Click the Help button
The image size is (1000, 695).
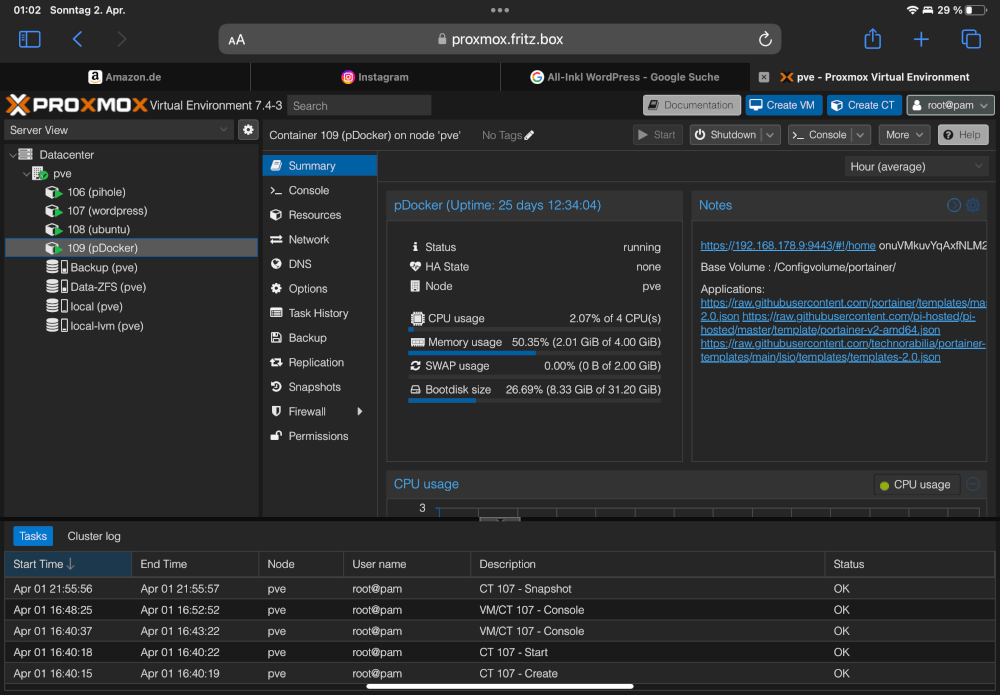(962, 135)
